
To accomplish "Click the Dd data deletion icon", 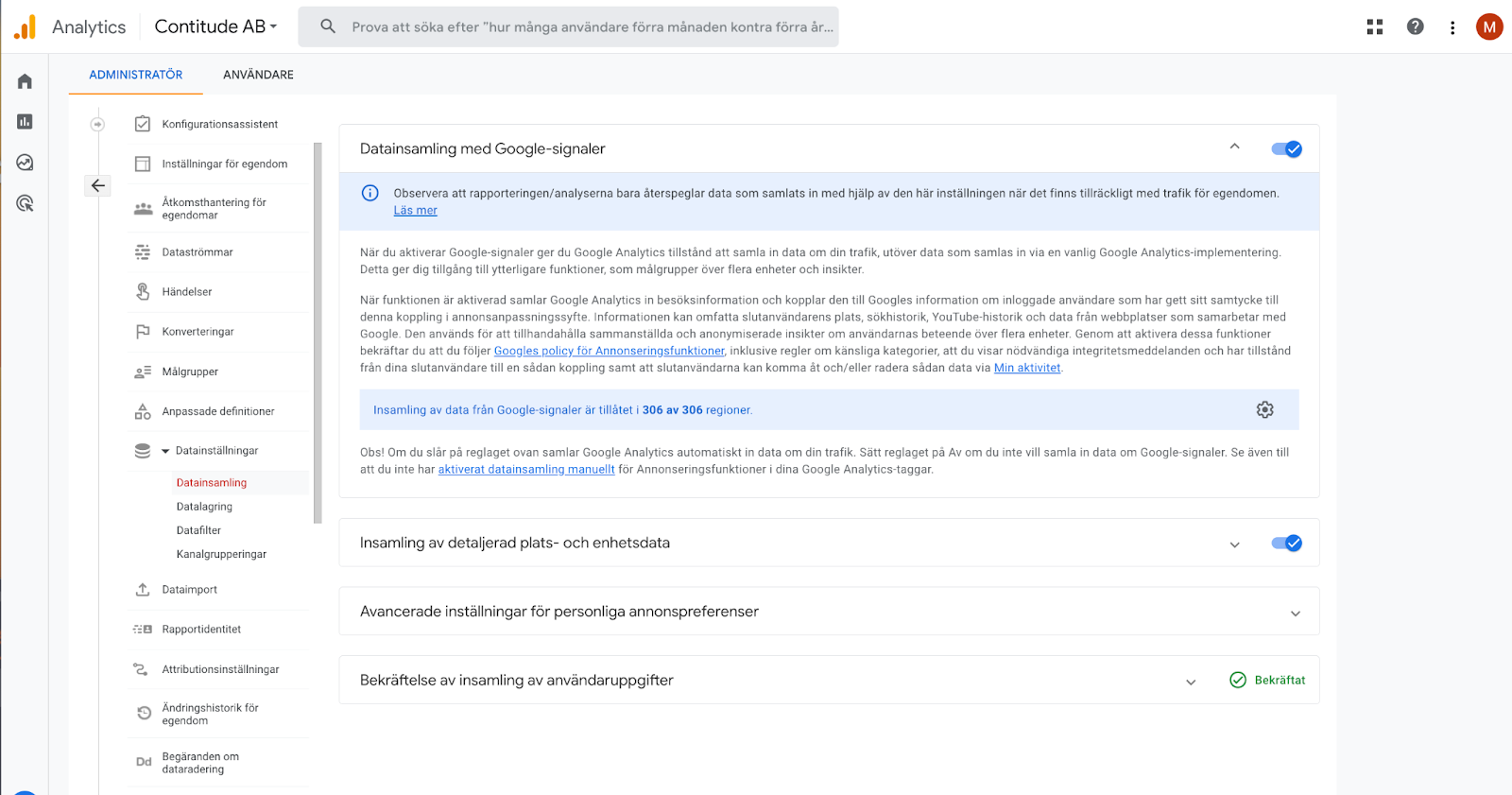I will (x=144, y=762).
